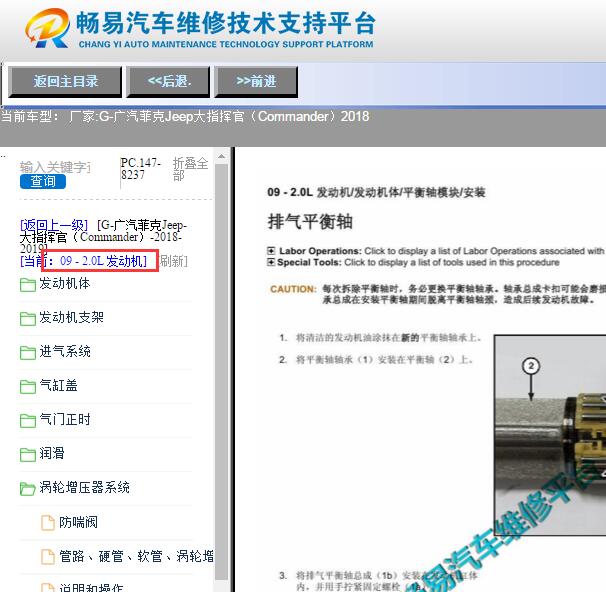Click the 排气平衡轴 heading
This screenshot has height=592, width=606.
310,222
